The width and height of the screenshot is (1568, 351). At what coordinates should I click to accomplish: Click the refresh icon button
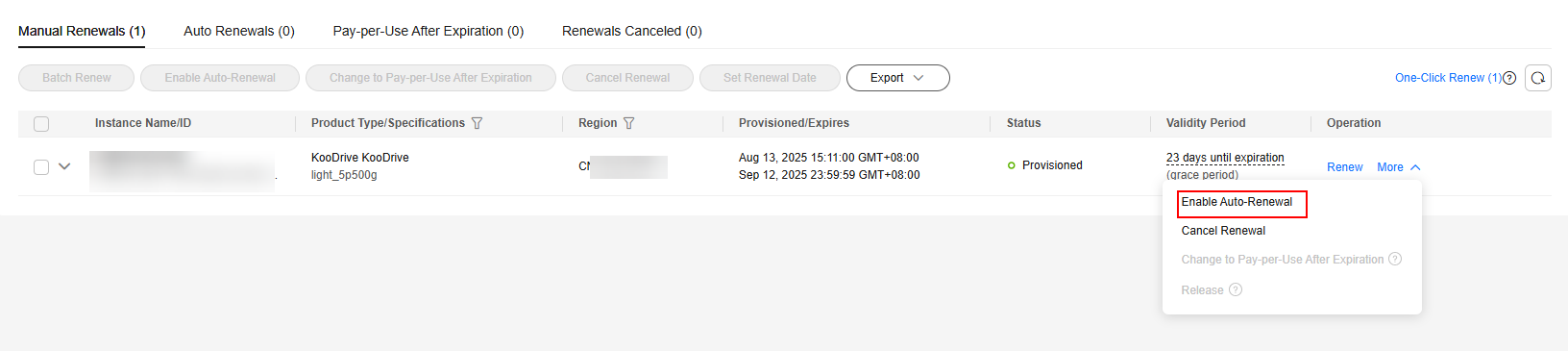[x=1537, y=78]
